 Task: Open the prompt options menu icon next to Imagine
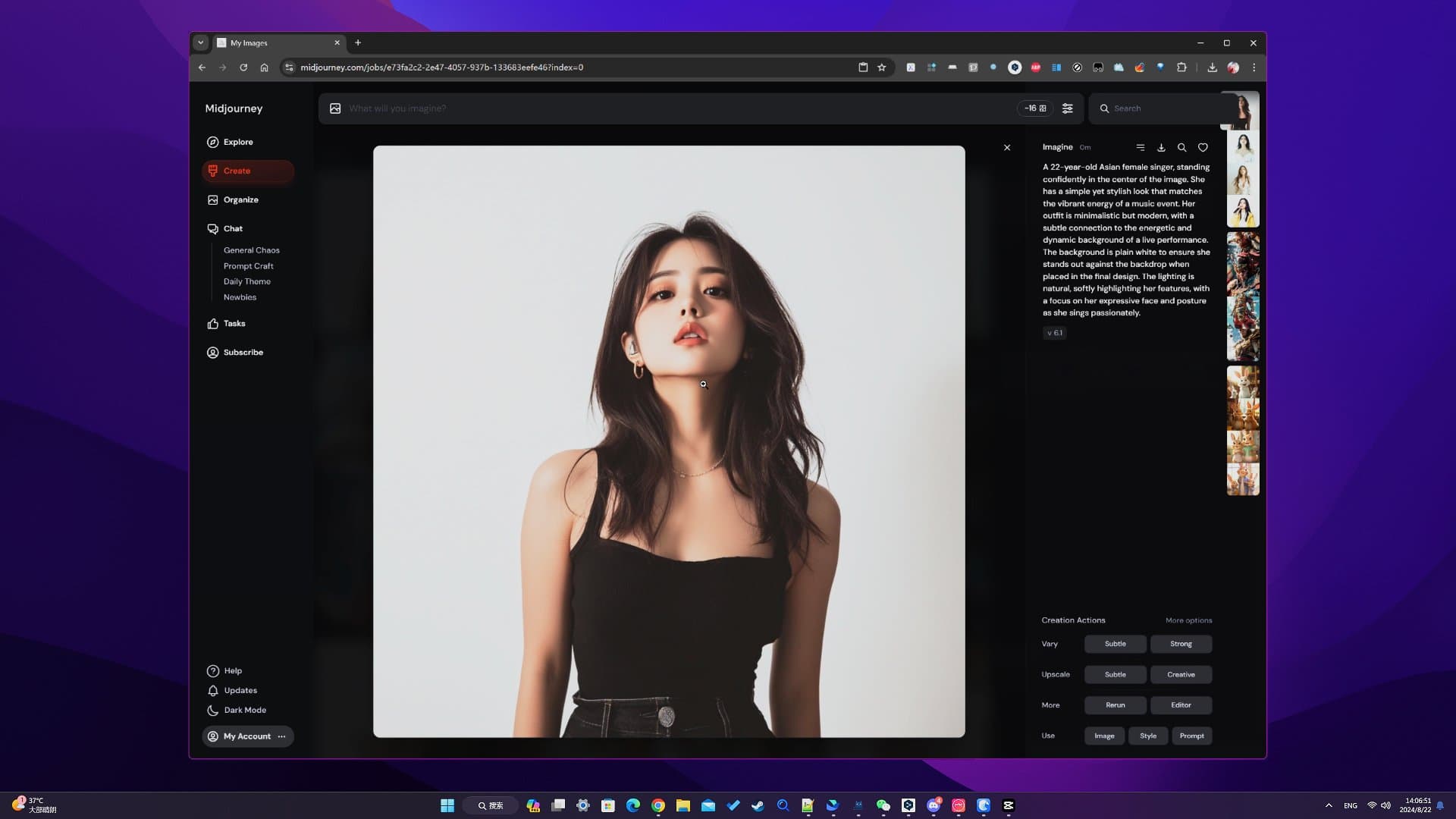[x=1140, y=148]
